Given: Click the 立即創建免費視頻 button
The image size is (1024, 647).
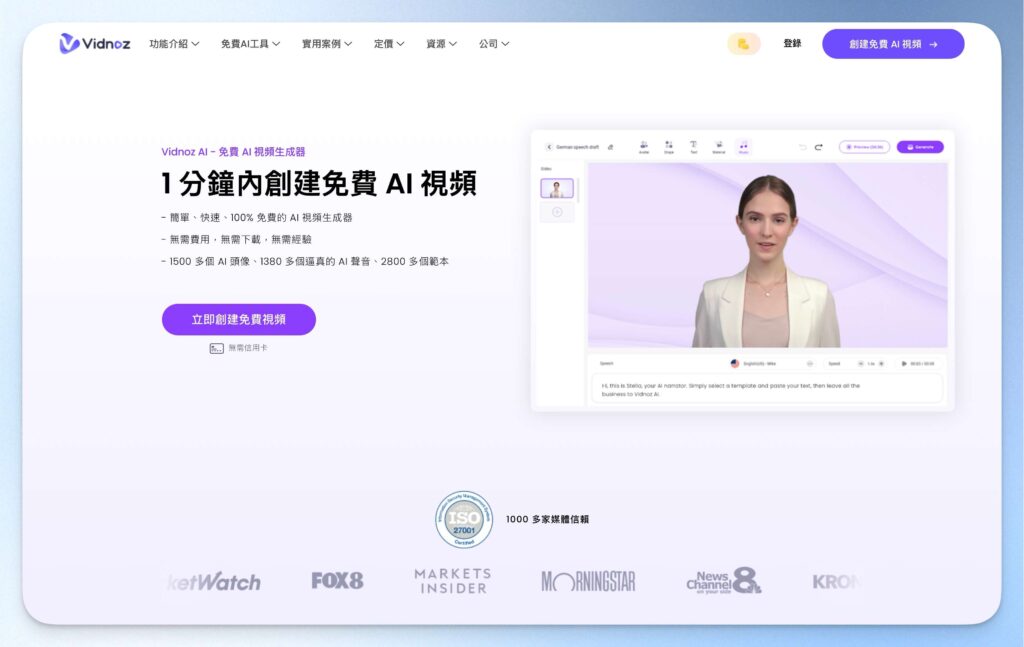Looking at the screenshot, I should pyautogui.click(x=238, y=319).
